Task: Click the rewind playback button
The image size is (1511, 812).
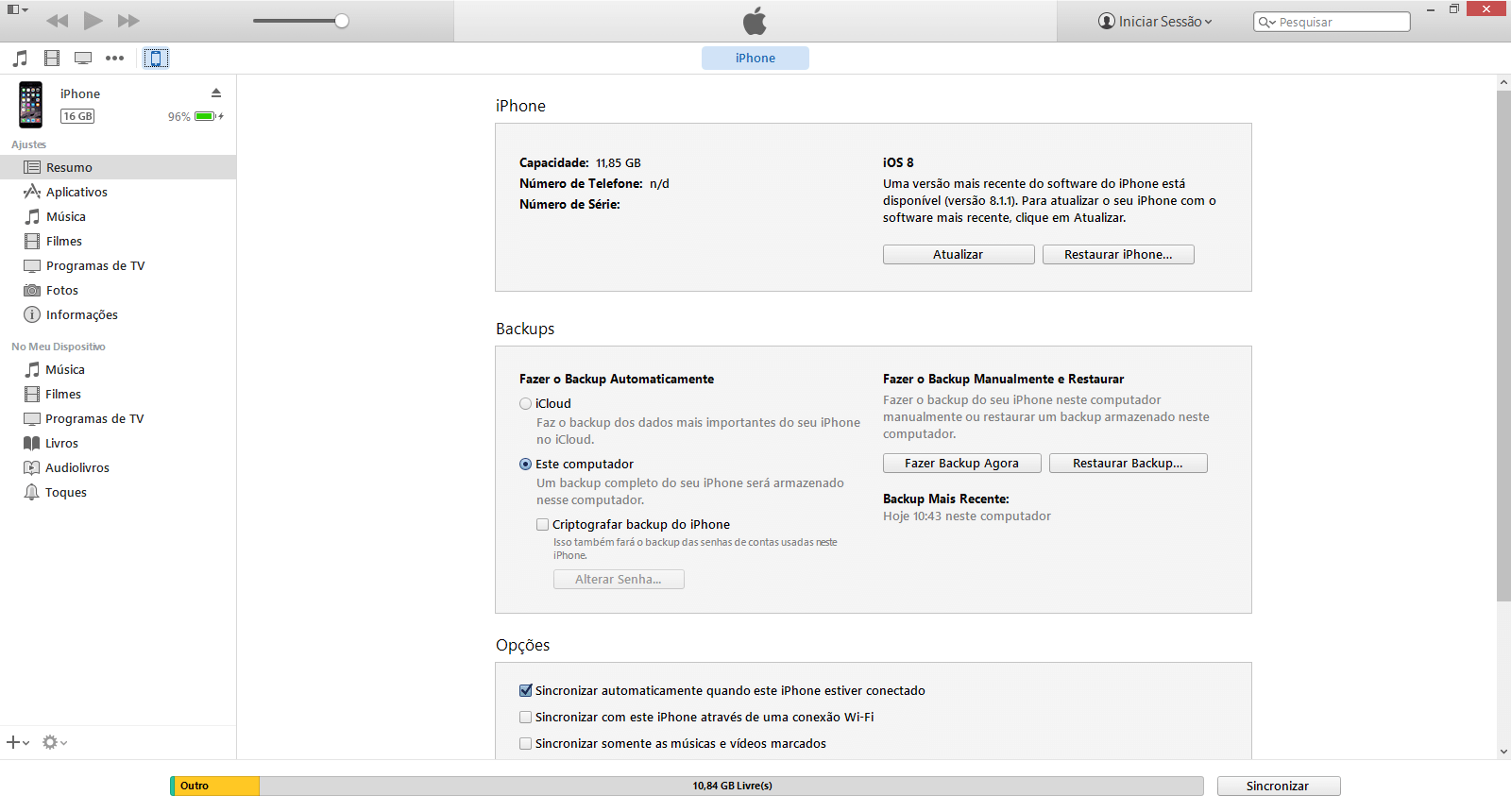Action: point(57,21)
